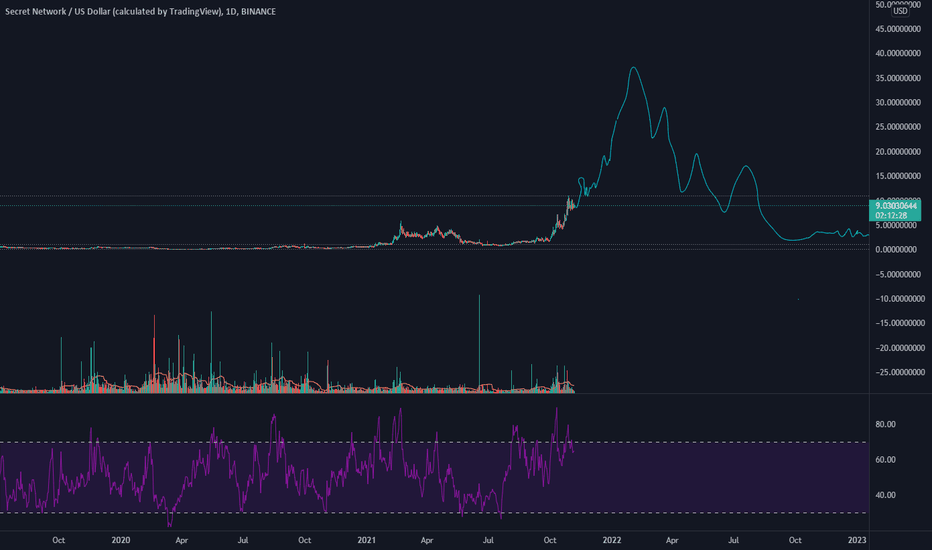Click the BINANCE exchange label

coord(258,11)
